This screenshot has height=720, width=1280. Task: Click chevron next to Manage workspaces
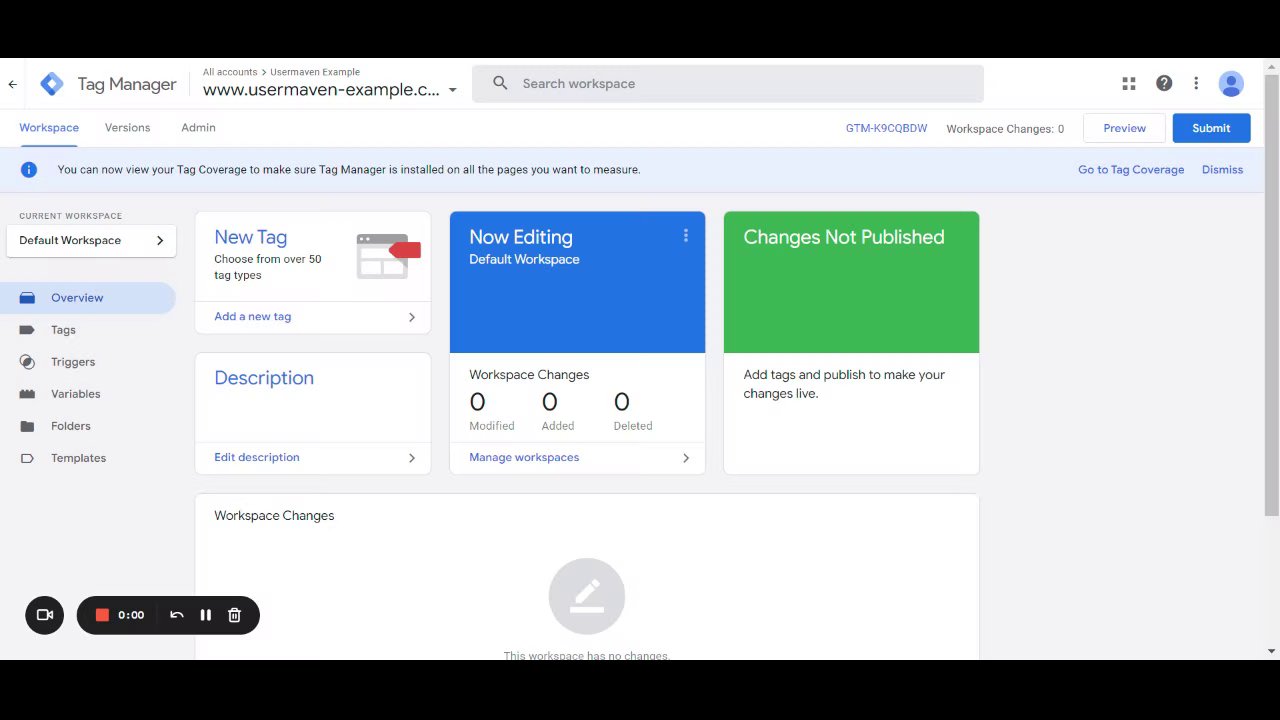coord(686,458)
